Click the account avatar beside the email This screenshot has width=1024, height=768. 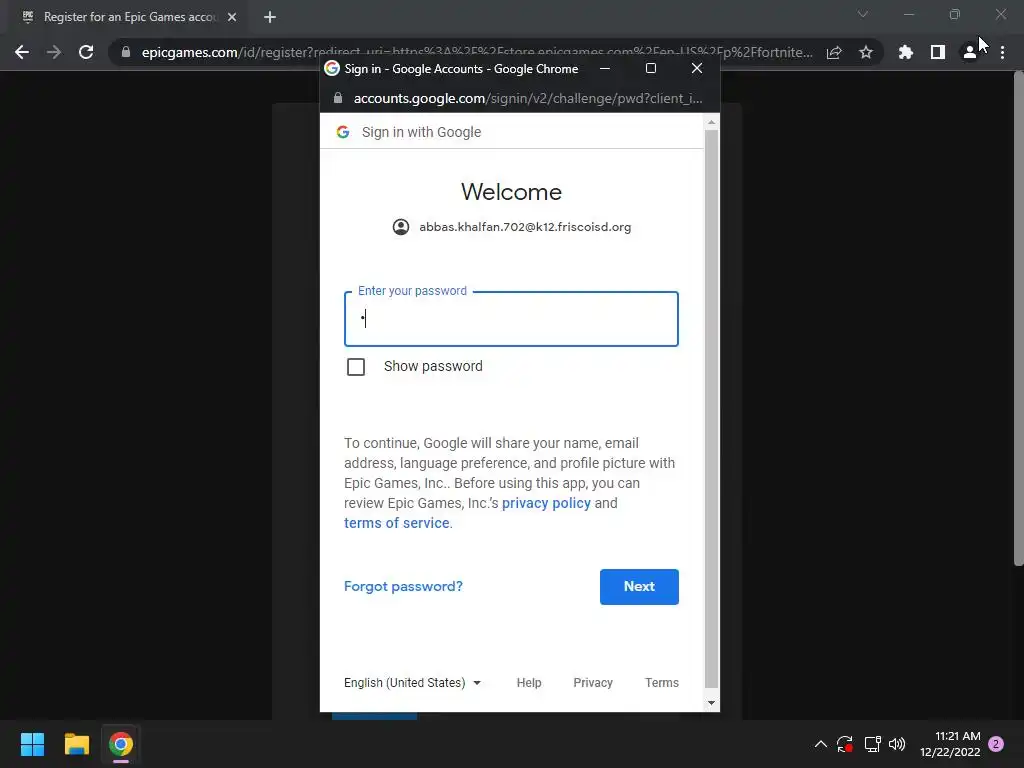pyautogui.click(x=401, y=227)
